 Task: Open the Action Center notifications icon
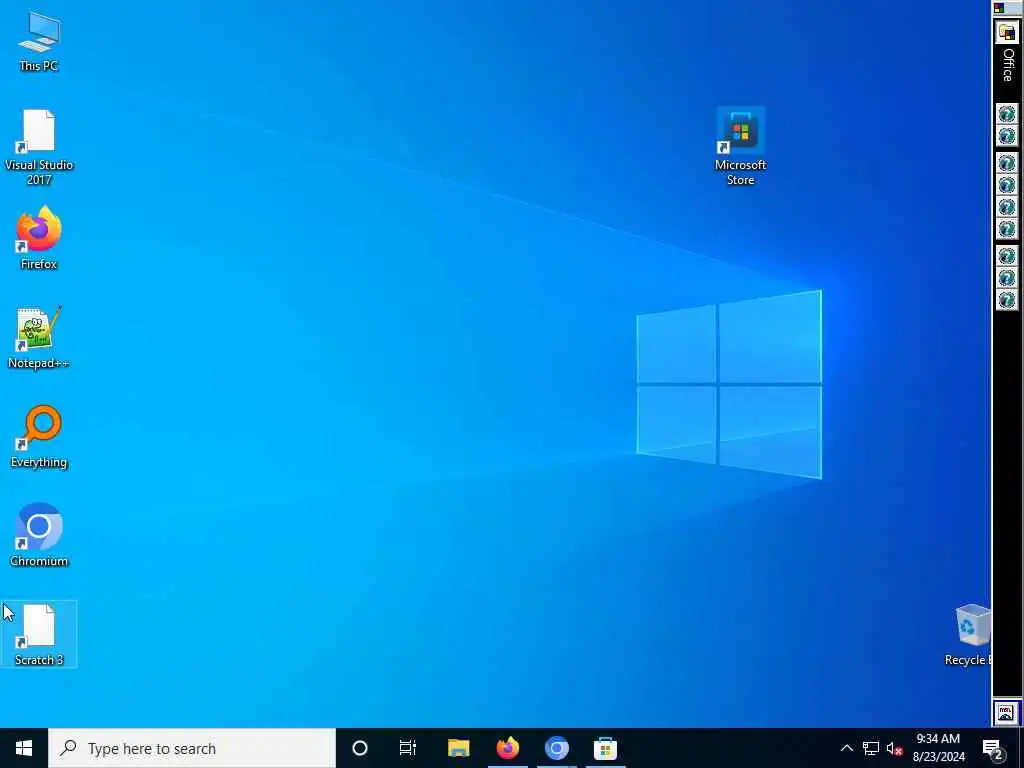coord(993,748)
